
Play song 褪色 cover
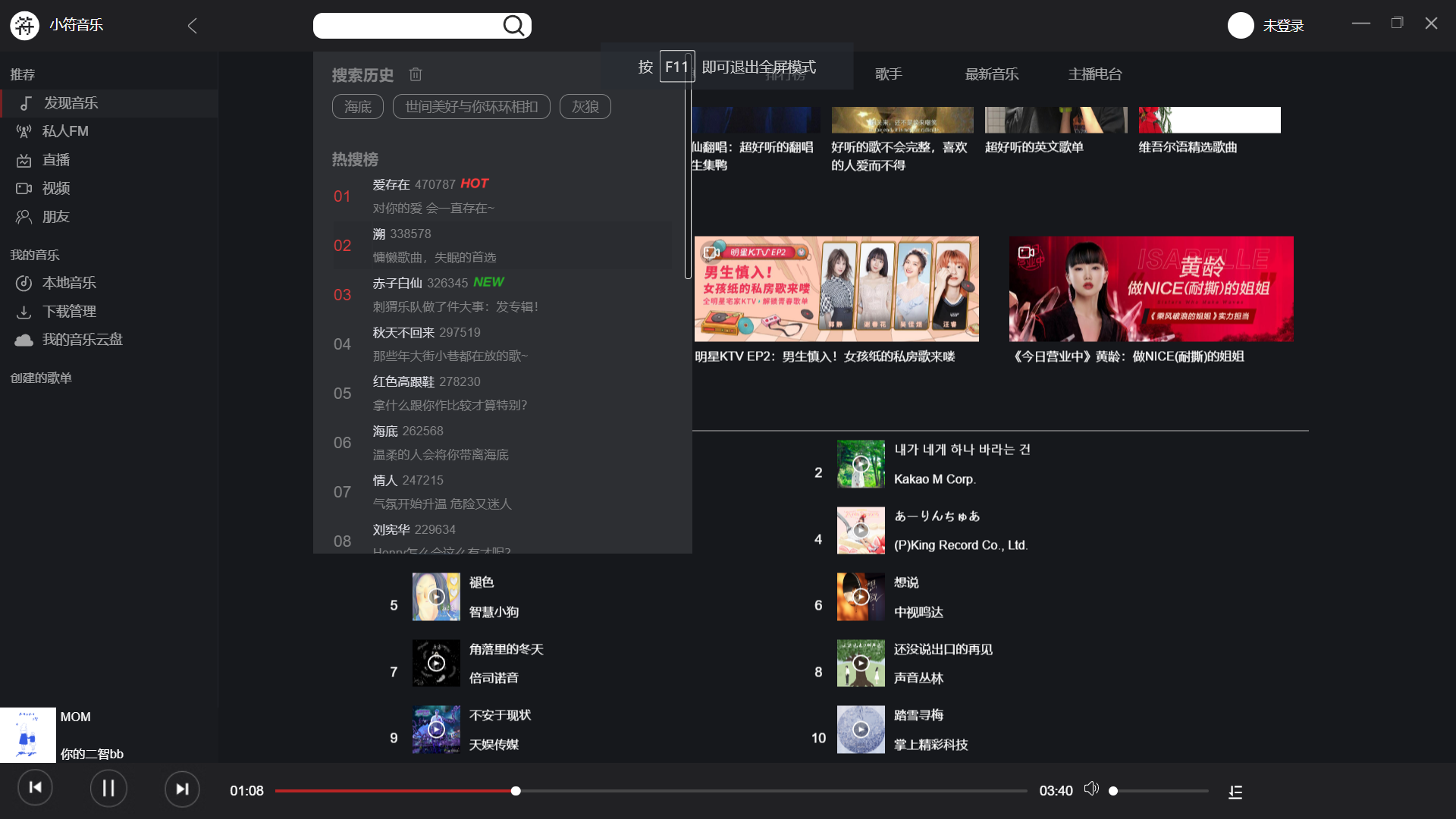click(436, 597)
